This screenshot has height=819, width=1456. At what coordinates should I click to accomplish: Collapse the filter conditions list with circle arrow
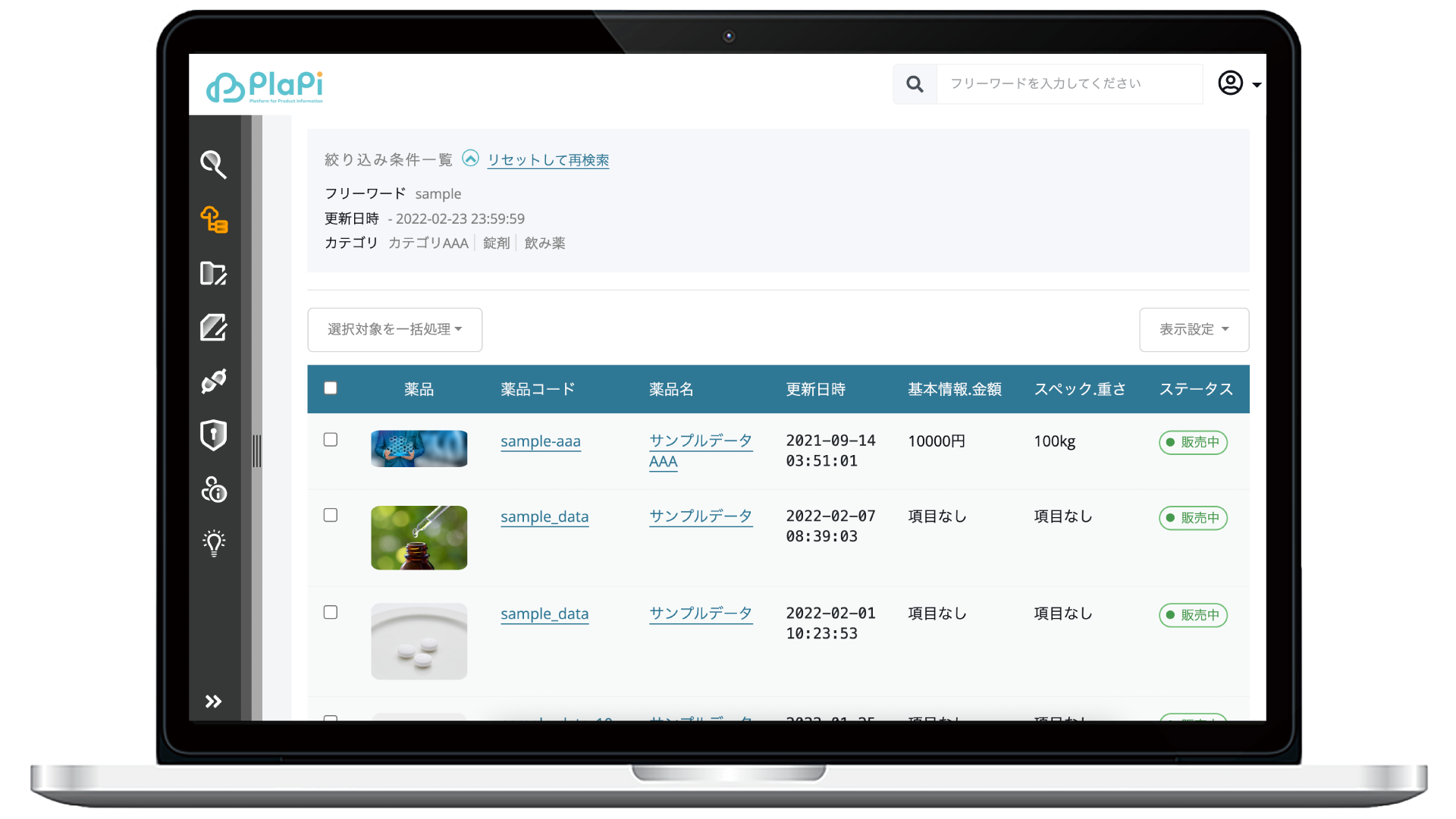pyautogui.click(x=470, y=158)
